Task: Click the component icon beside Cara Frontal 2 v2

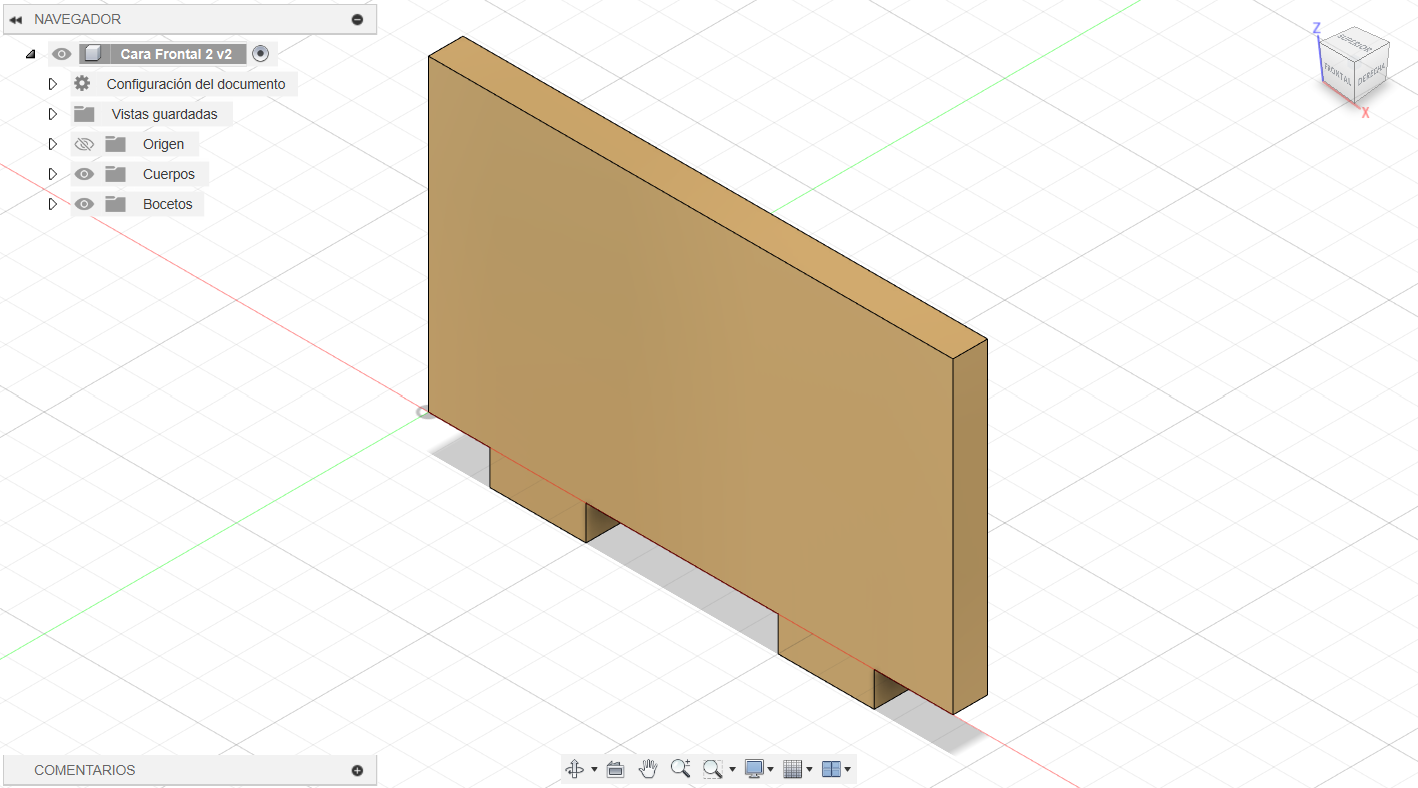Action: 93,54
